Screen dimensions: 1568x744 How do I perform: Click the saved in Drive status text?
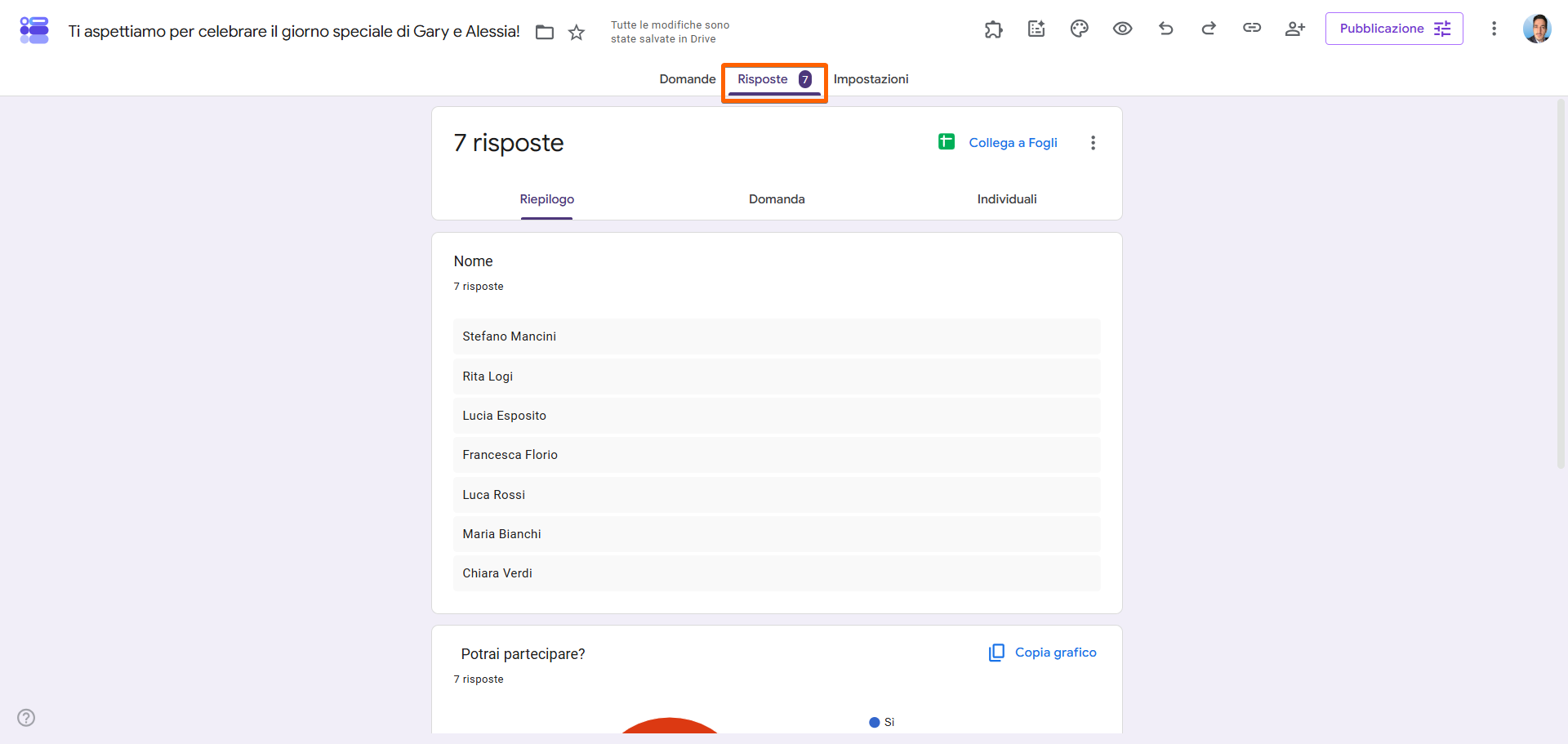(x=670, y=32)
